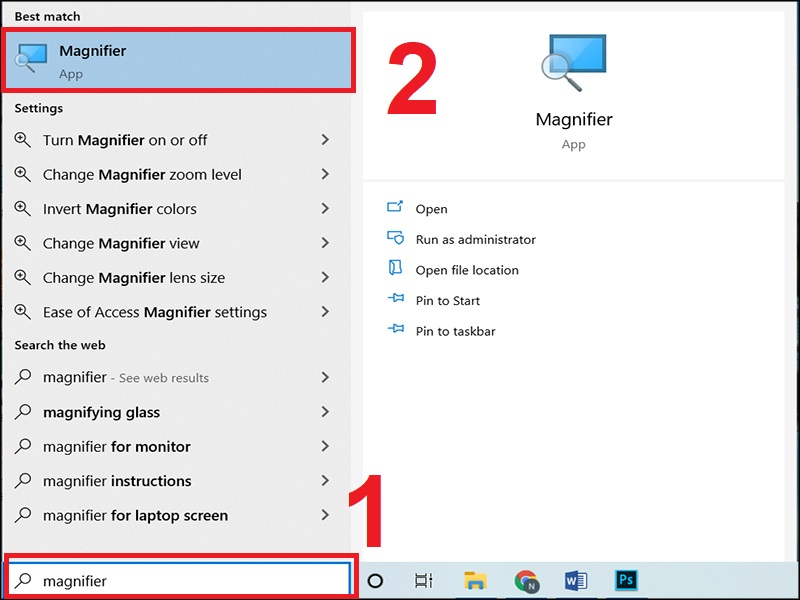800x600 pixels.
Task: Click the Magnifier title in details pane
Action: click(574, 119)
